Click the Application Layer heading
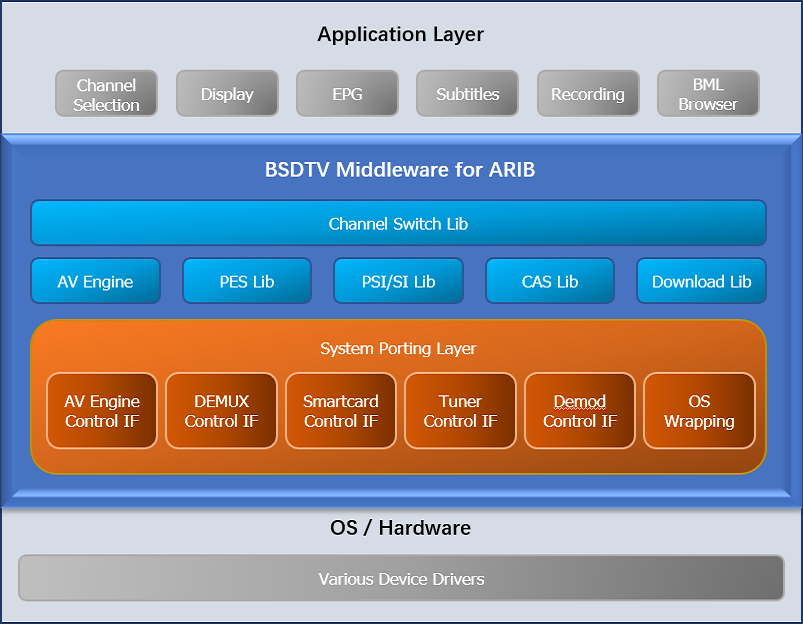This screenshot has height=624, width=803. coord(400,34)
